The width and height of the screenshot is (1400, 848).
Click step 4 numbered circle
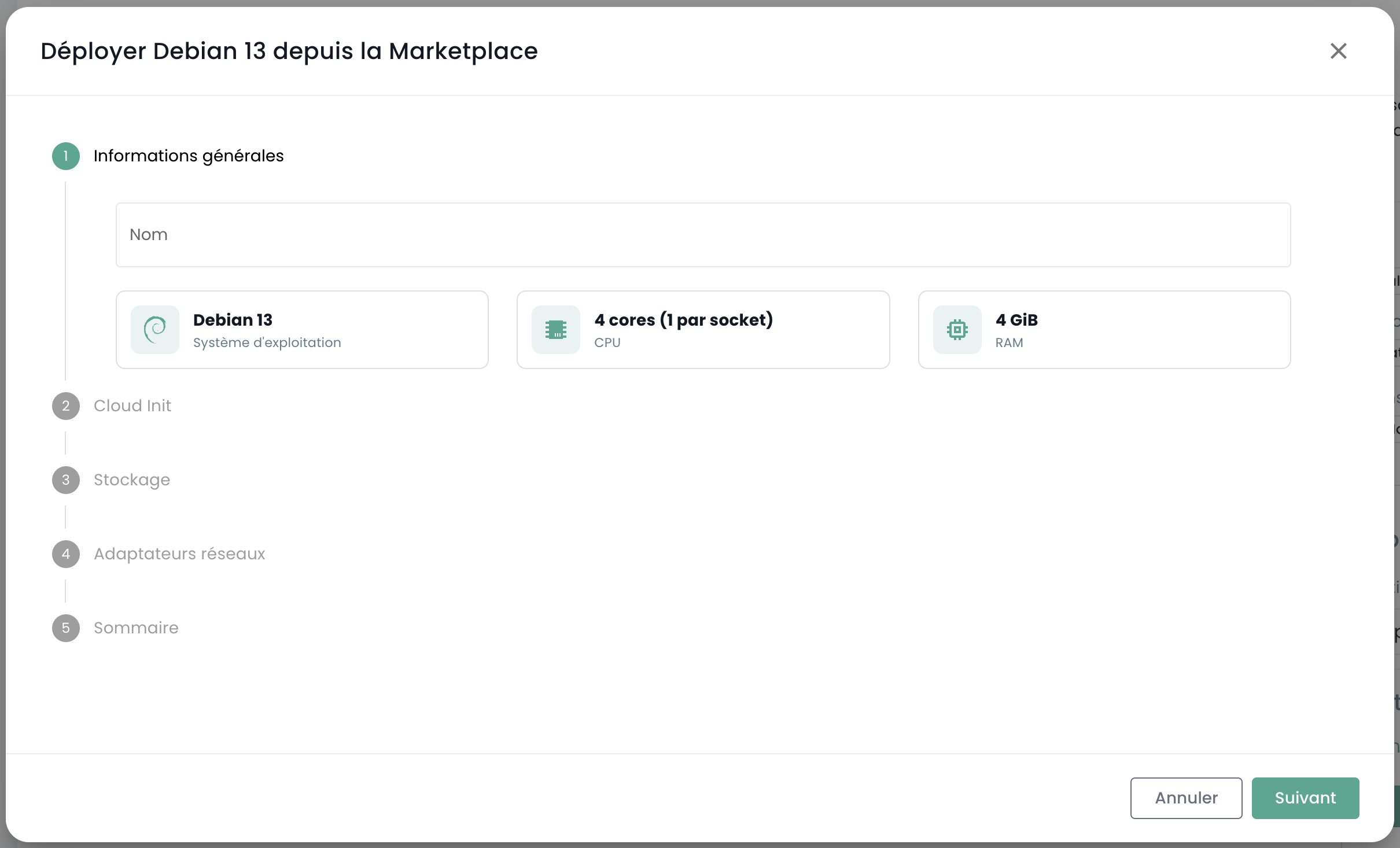pyautogui.click(x=66, y=554)
